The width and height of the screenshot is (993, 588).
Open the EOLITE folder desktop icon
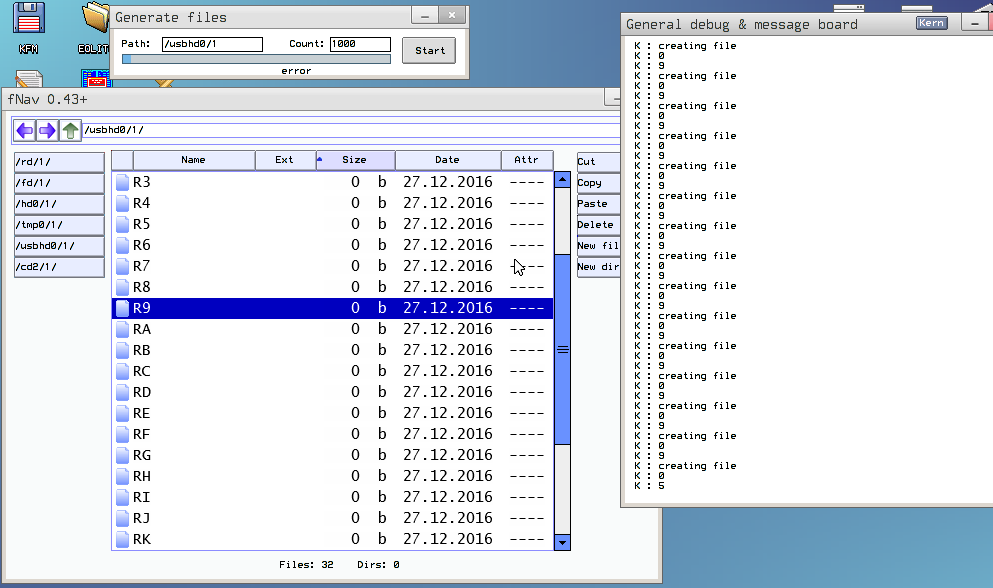pos(94,27)
